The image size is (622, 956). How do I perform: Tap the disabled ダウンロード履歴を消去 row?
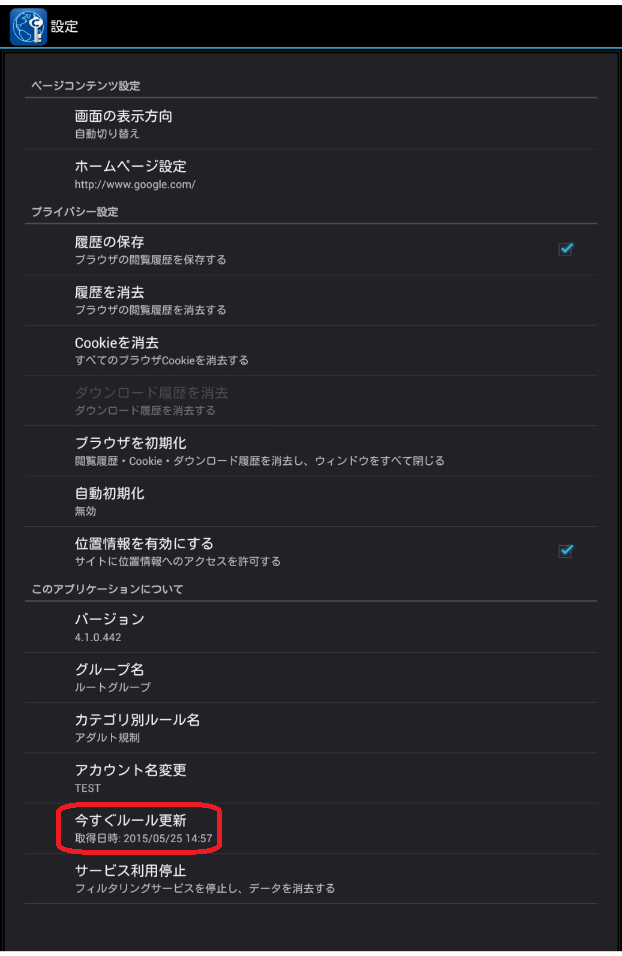pos(311,401)
